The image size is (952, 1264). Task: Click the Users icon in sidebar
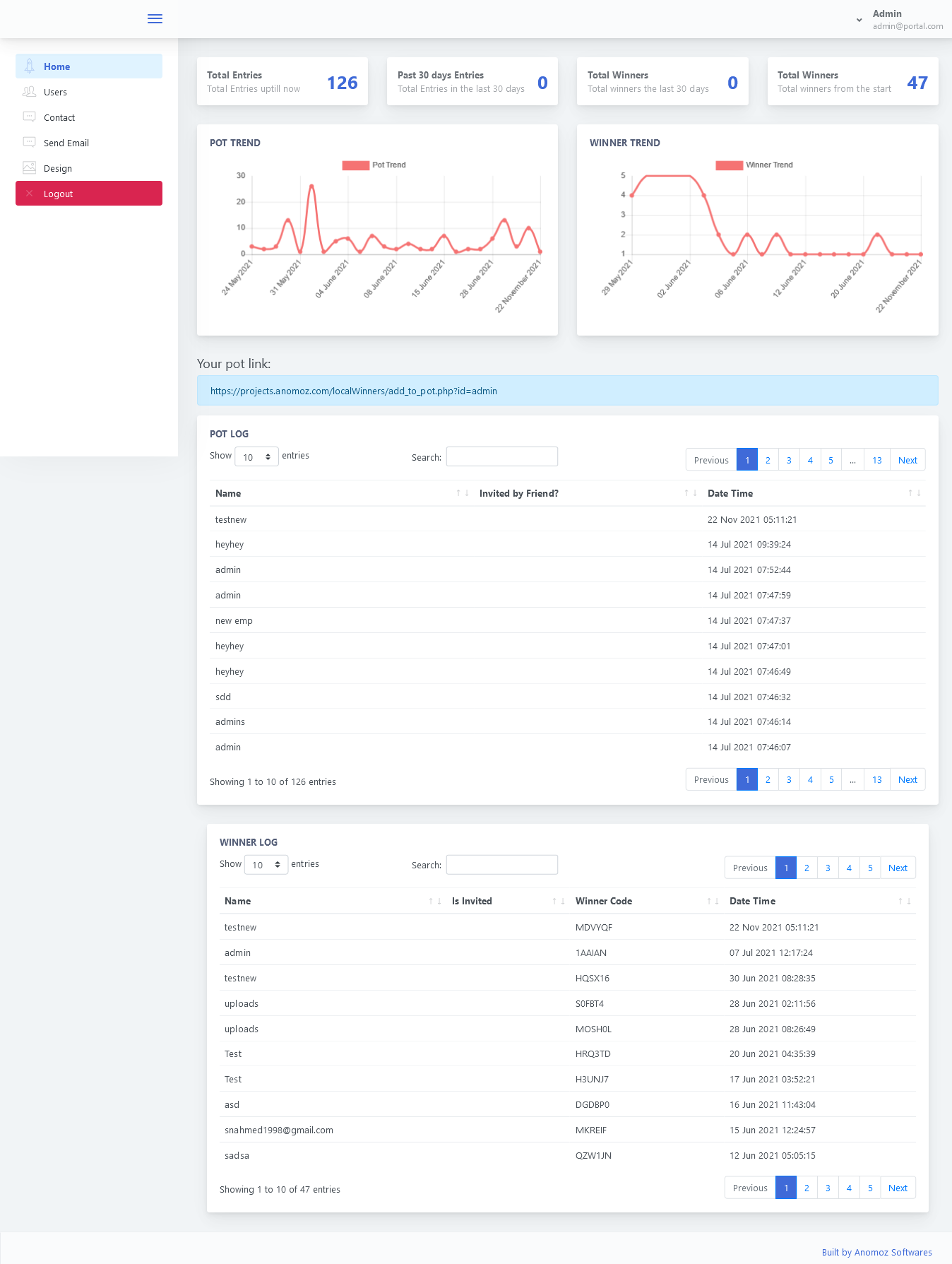point(29,92)
